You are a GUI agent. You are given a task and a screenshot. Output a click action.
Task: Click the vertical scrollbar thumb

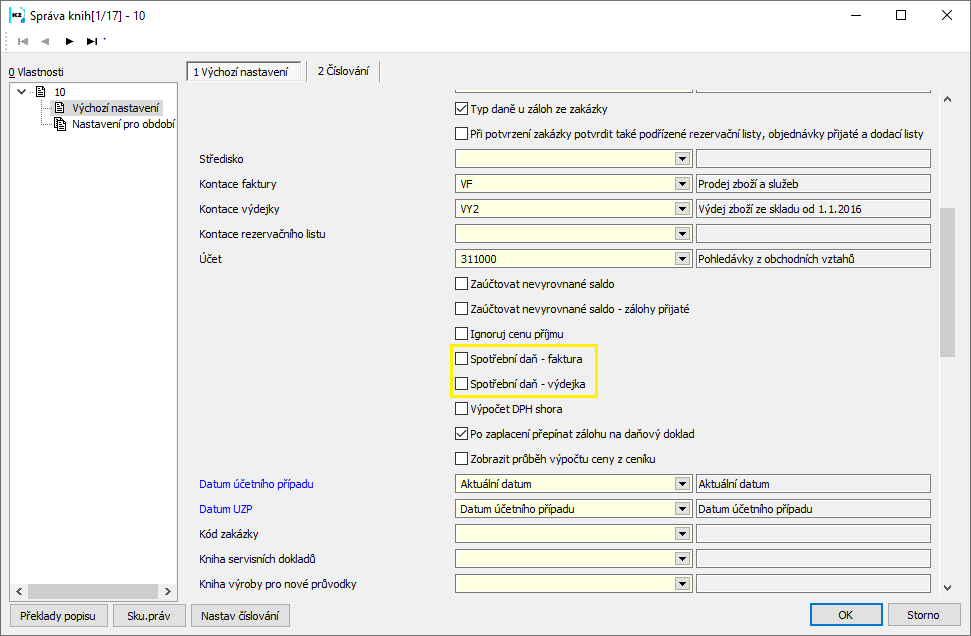coord(947,282)
